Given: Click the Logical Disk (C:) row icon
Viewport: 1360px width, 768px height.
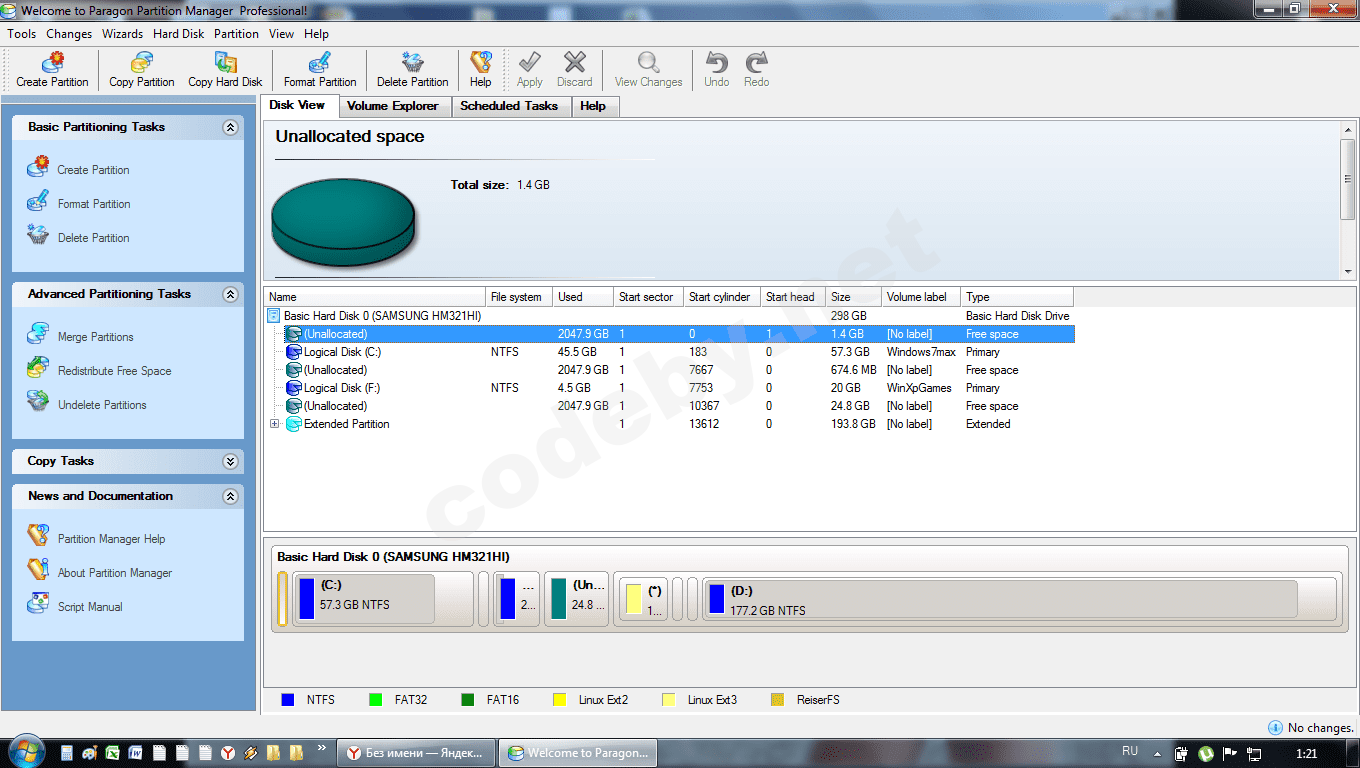Looking at the screenshot, I should (294, 352).
